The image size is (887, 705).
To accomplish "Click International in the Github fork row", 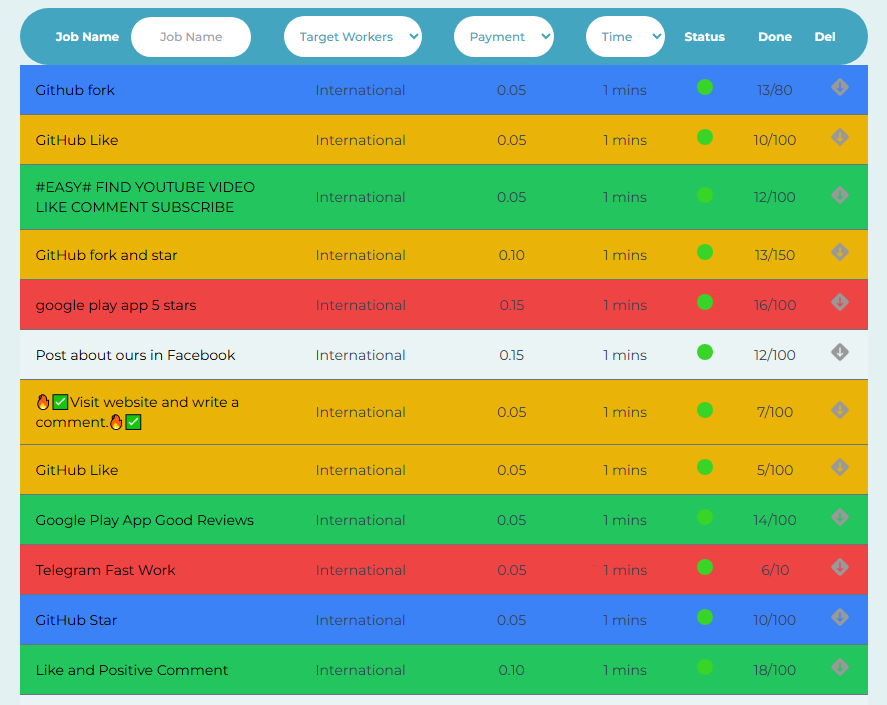I will (x=360, y=90).
